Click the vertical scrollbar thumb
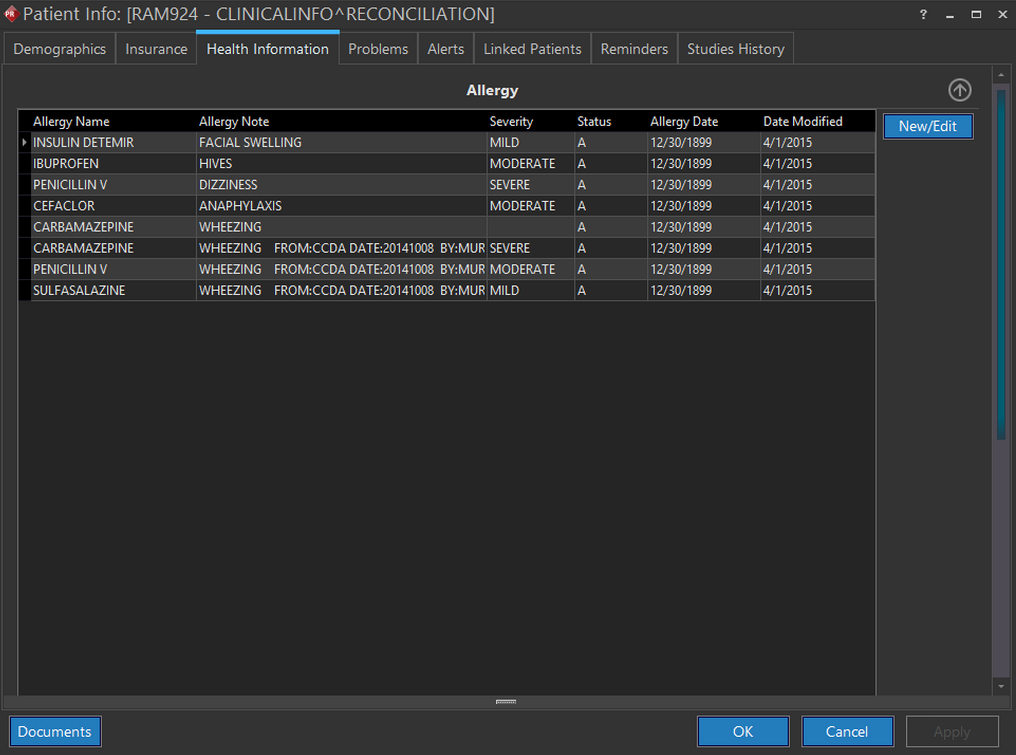 click(1001, 260)
